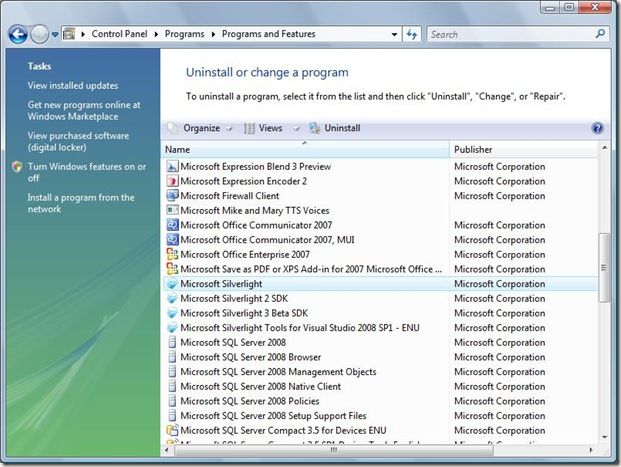Screen dimensions: 621x467
Task: Select Microsoft Expression Blend 3 Preview icon
Action: pos(172,166)
